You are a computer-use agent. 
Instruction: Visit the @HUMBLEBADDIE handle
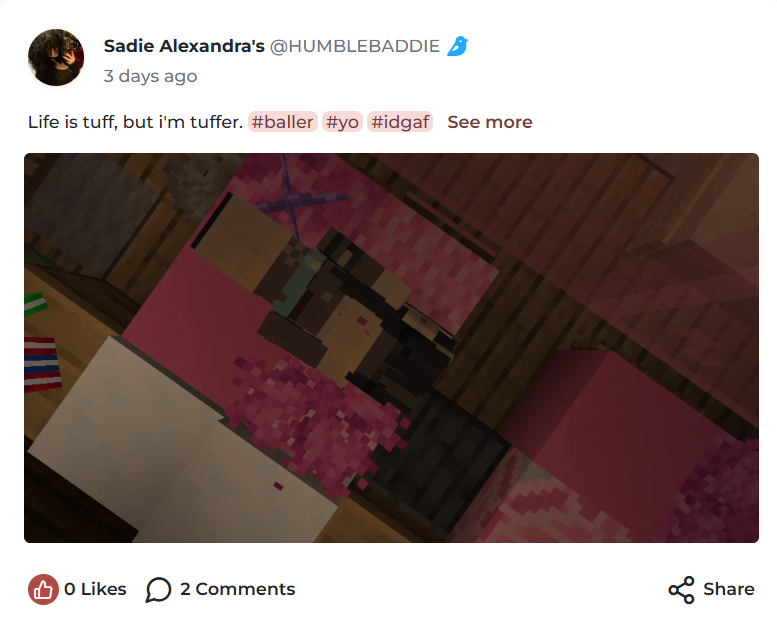point(355,46)
